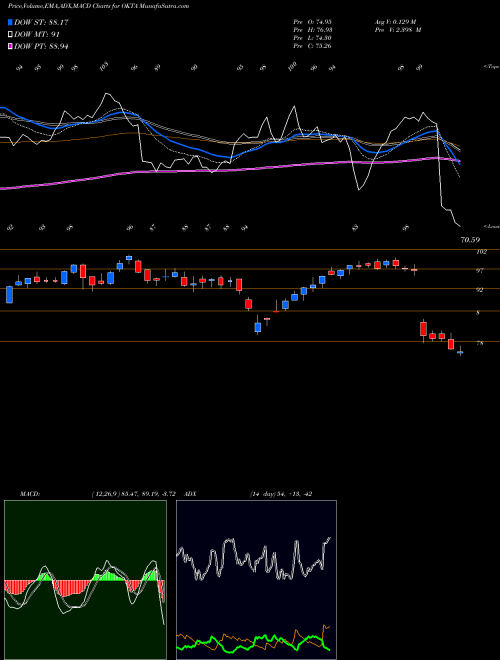Click the 'Pre L: 74.80' value
This screenshot has width=500, height=660.
(x=312, y=38)
